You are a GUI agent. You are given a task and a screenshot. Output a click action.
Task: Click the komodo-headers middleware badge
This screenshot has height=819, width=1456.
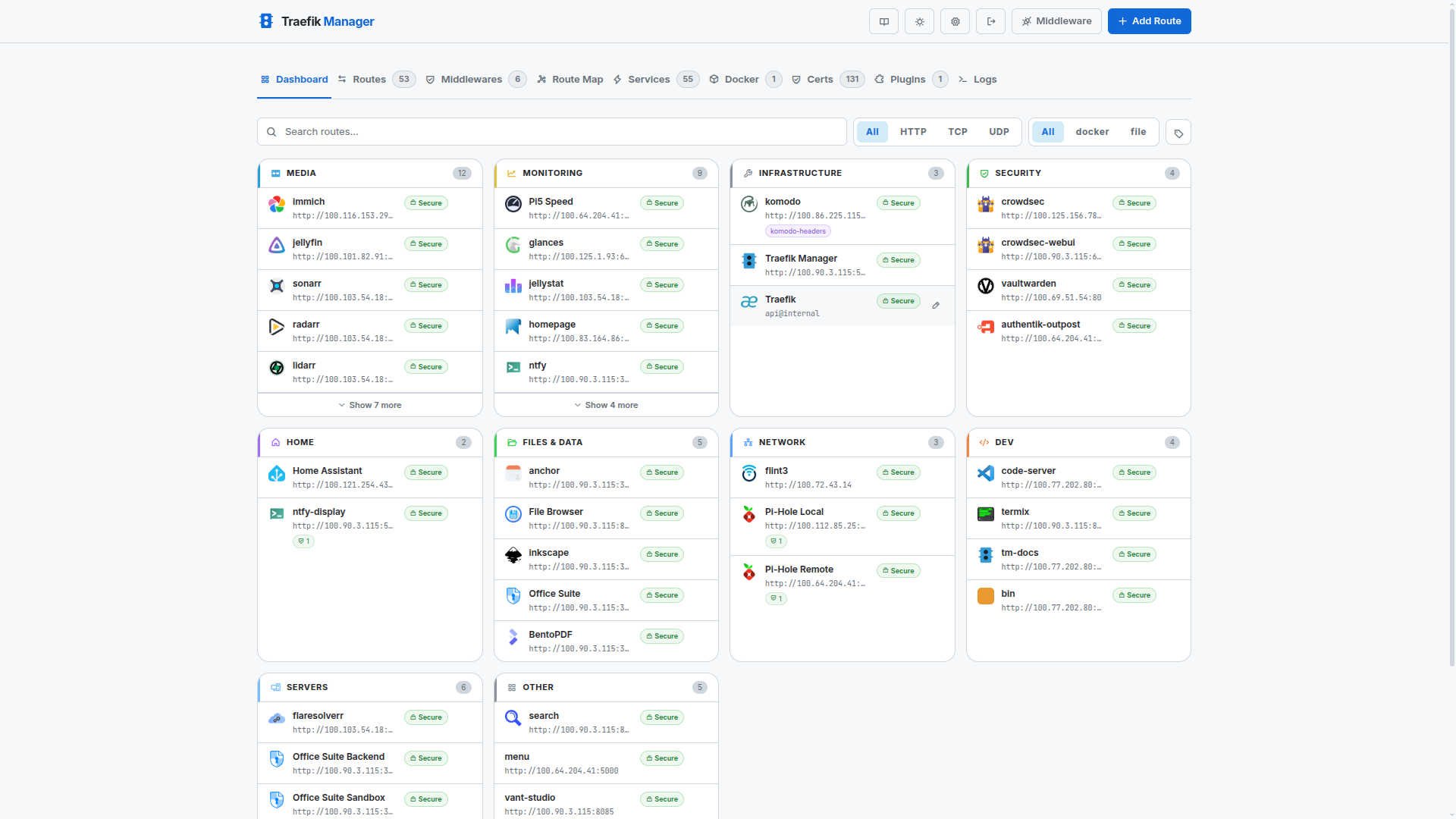[x=797, y=231]
